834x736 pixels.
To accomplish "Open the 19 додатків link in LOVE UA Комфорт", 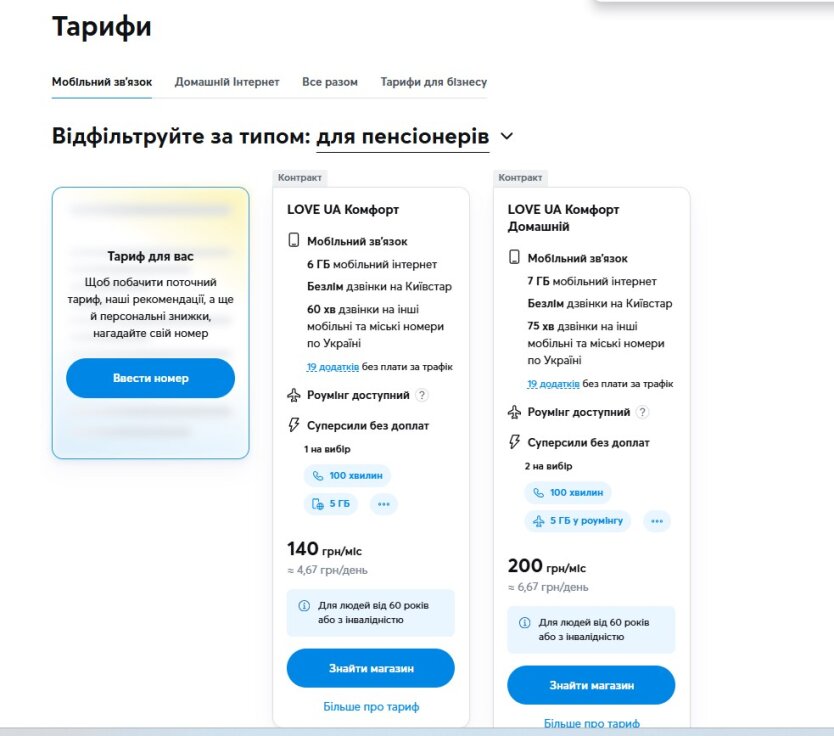I will (x=332, y=367).
